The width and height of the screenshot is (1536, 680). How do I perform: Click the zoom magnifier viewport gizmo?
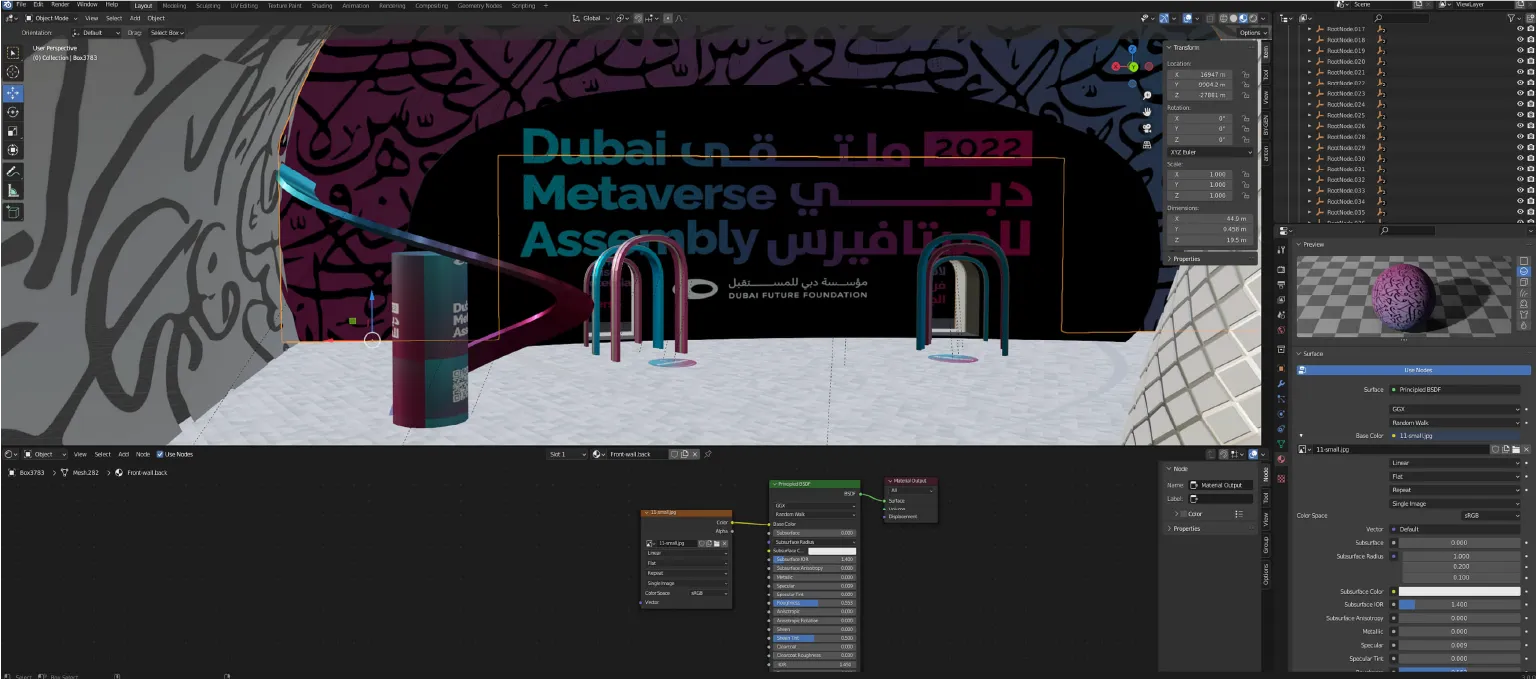[x=1147, y=96]
